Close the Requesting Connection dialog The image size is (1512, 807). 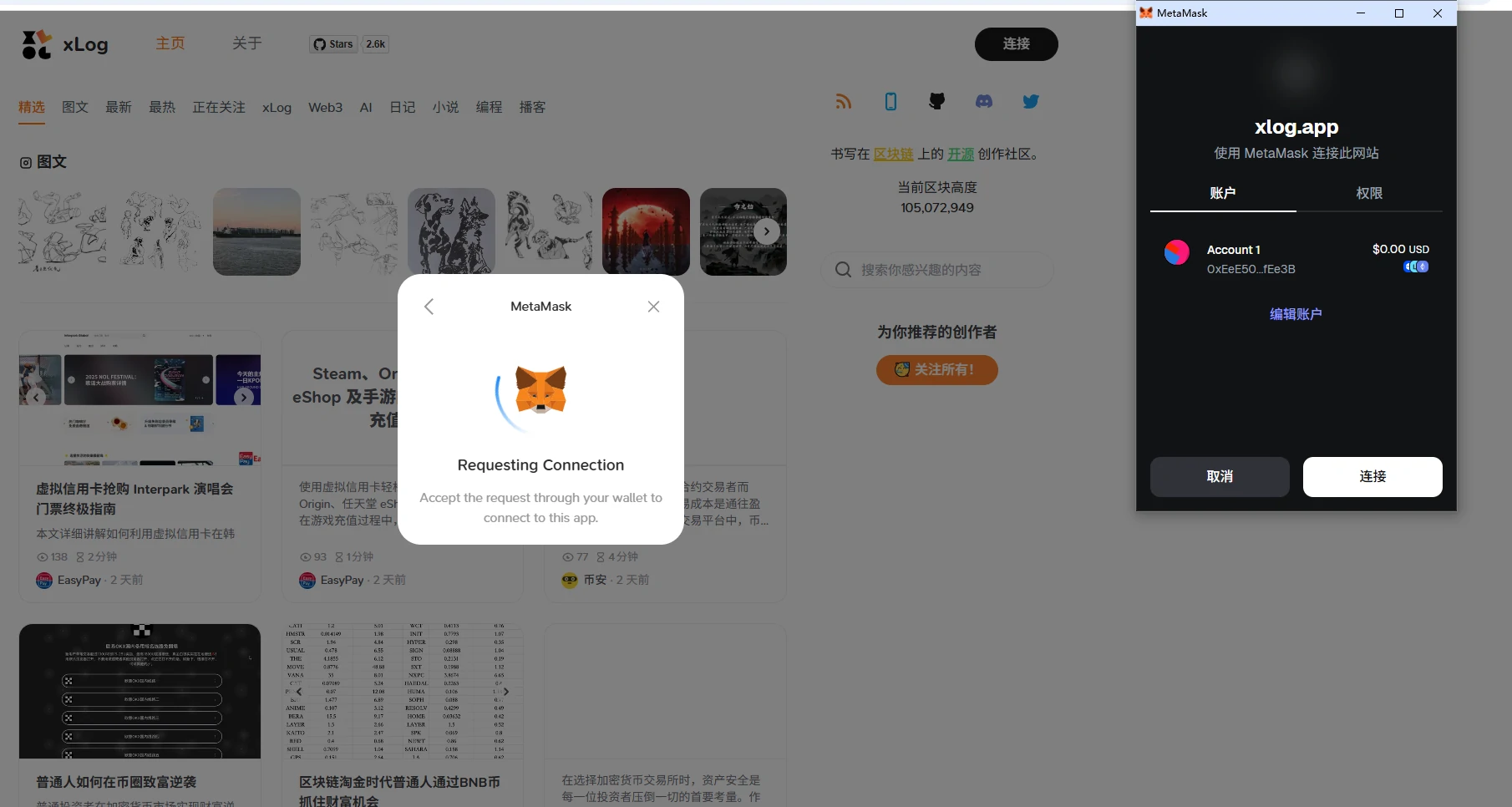point(653,307)
